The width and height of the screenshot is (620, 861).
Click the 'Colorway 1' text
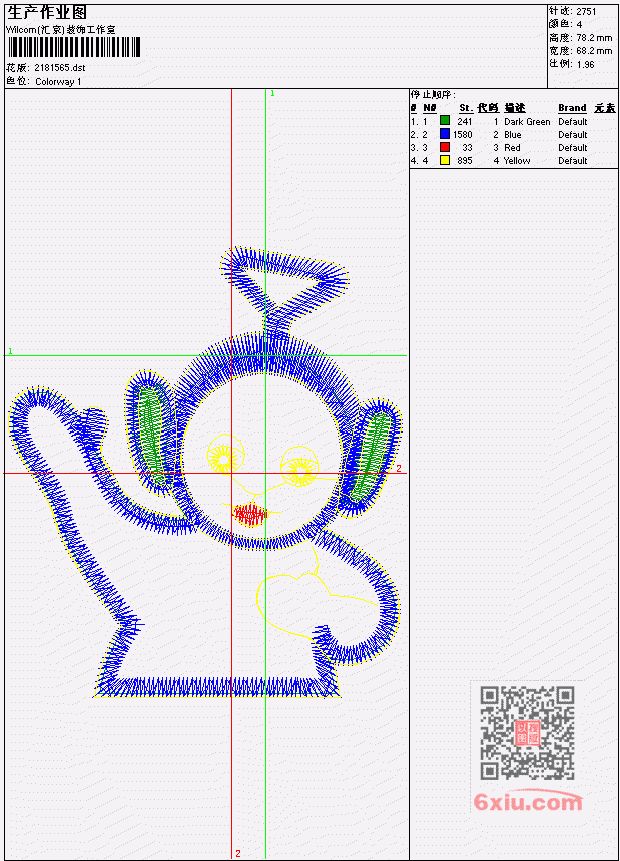pyautogui.click(x=58, y=81)
